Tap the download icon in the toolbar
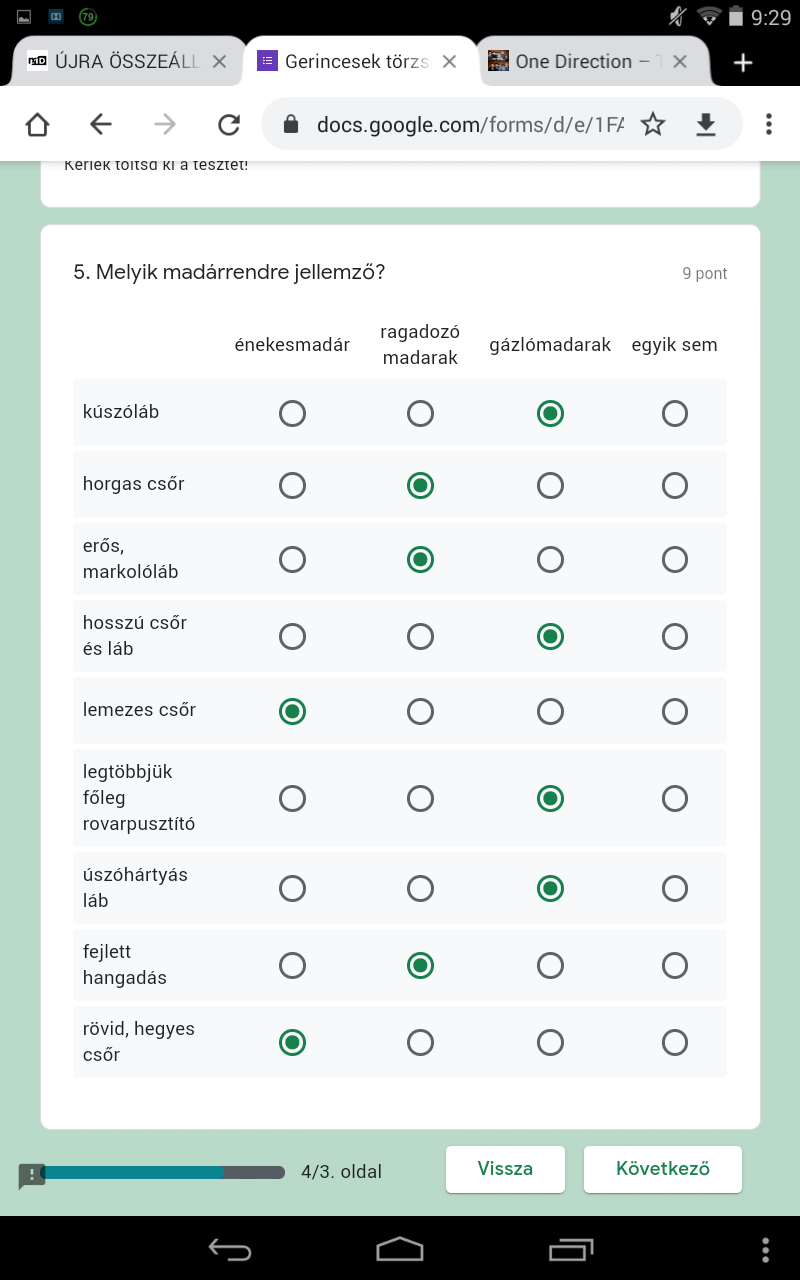 706,124
